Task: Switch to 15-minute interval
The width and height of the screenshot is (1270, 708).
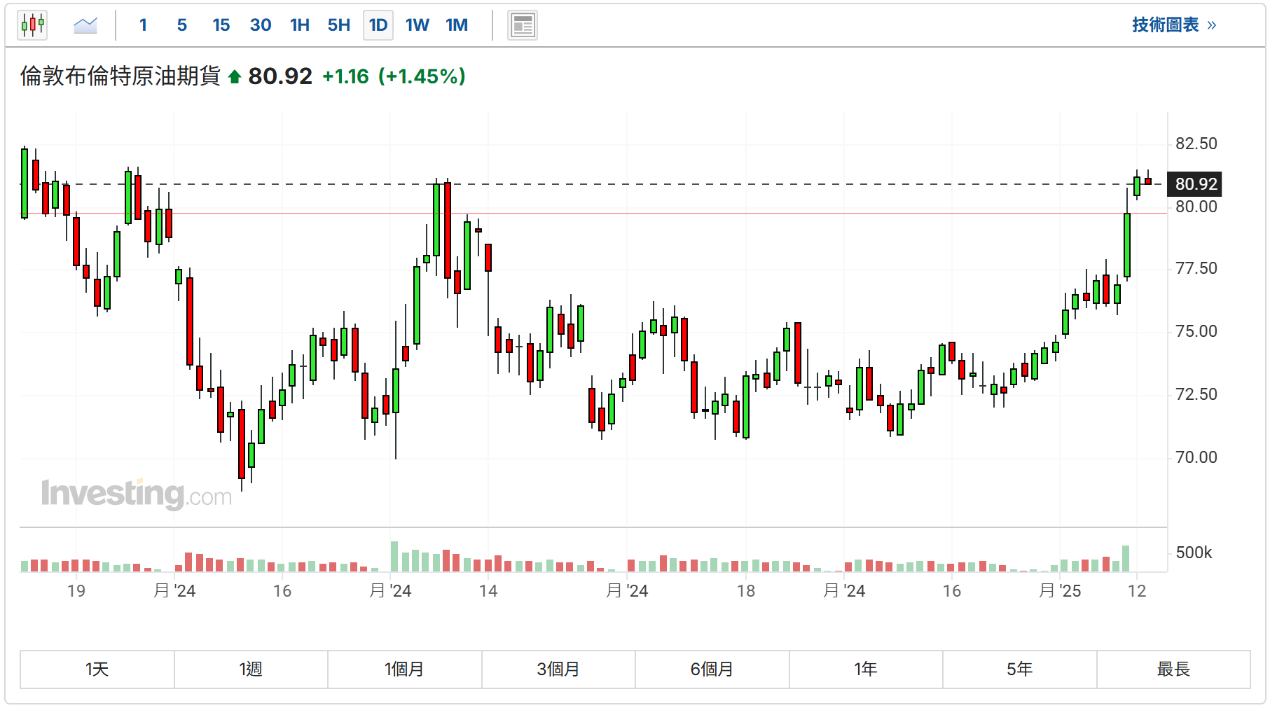Action: [x=221, y=25]
